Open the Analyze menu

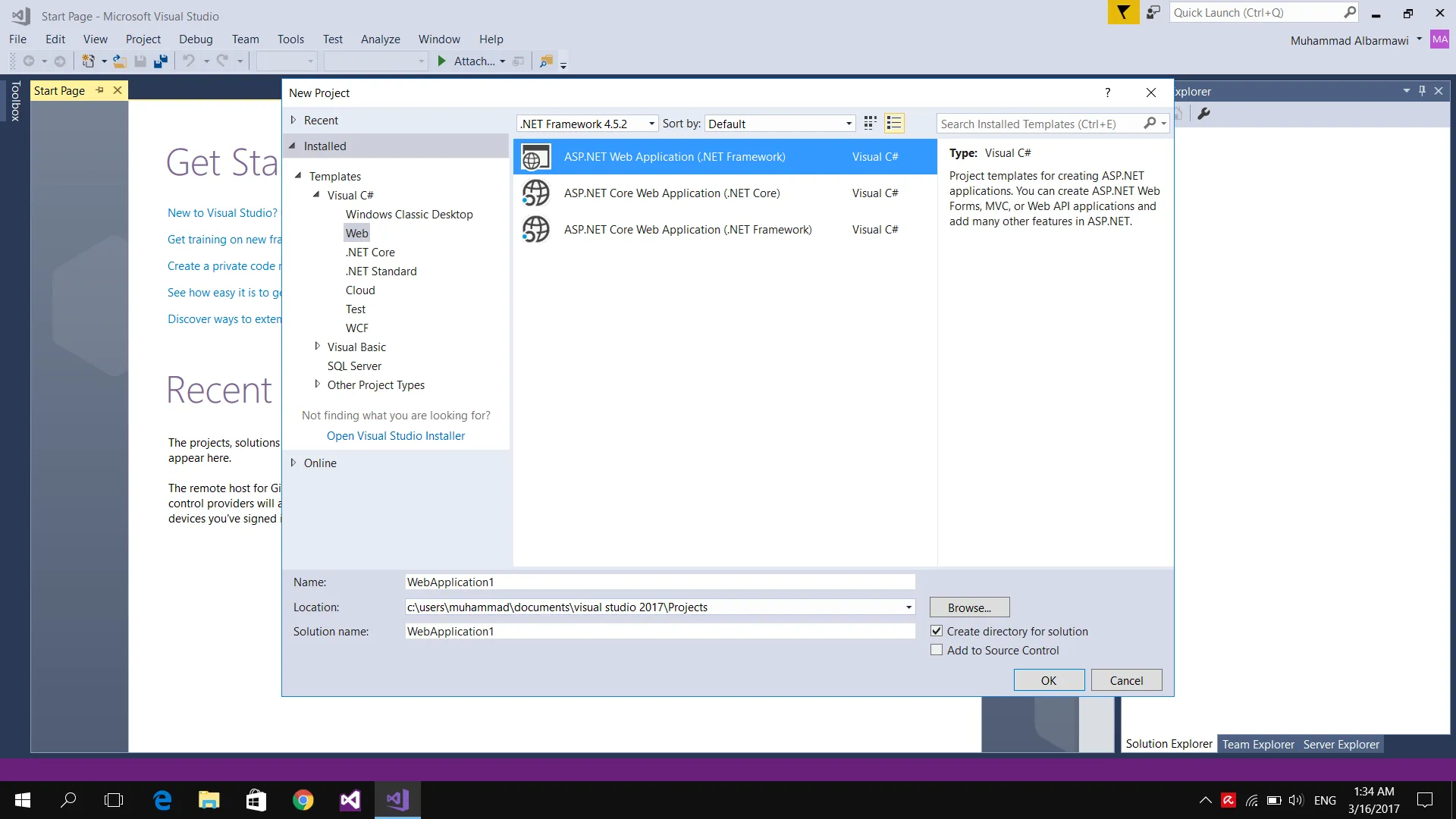[380, 39]
